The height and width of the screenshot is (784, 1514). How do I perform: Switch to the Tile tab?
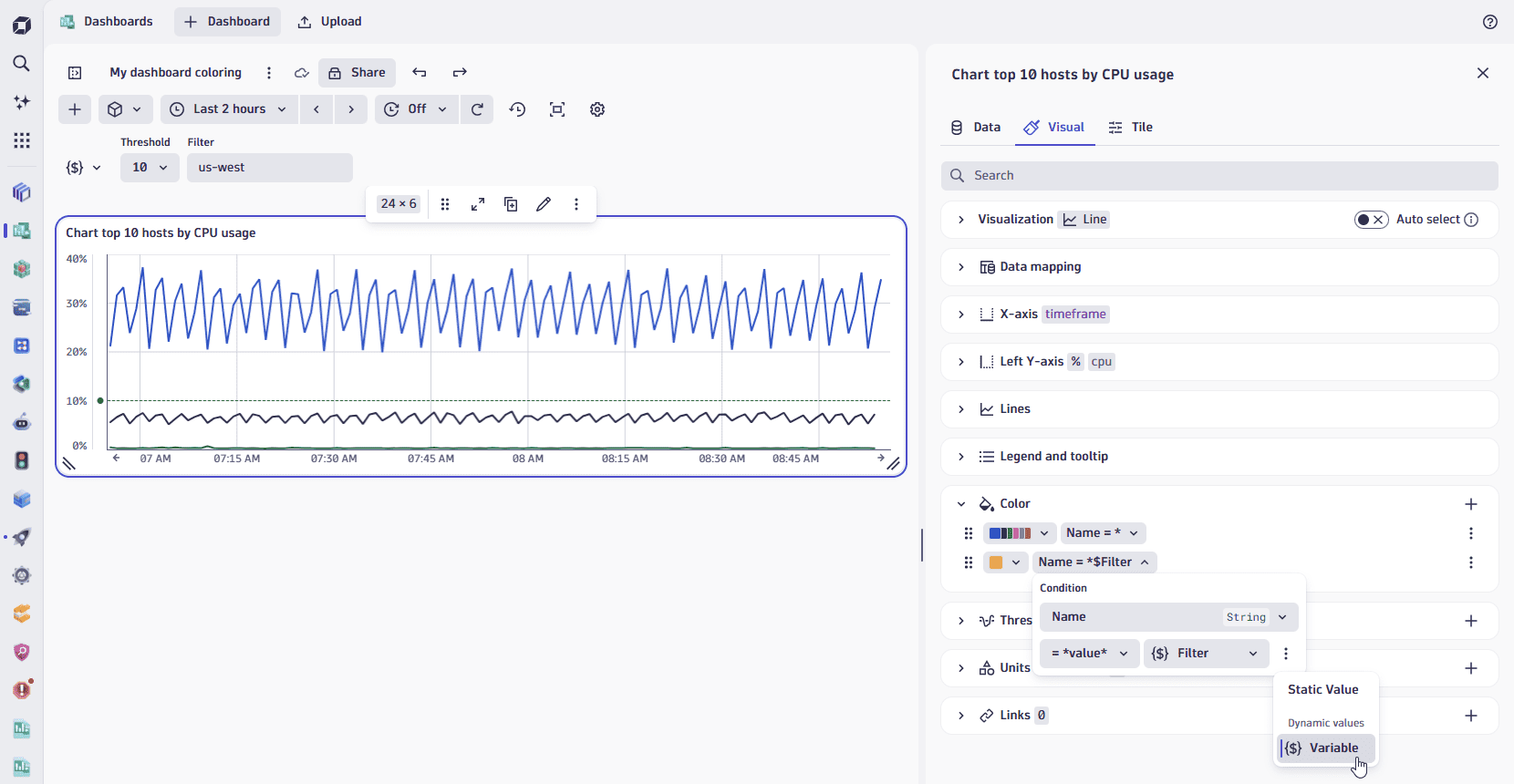pyautogui.click(x=1131, y=128)
